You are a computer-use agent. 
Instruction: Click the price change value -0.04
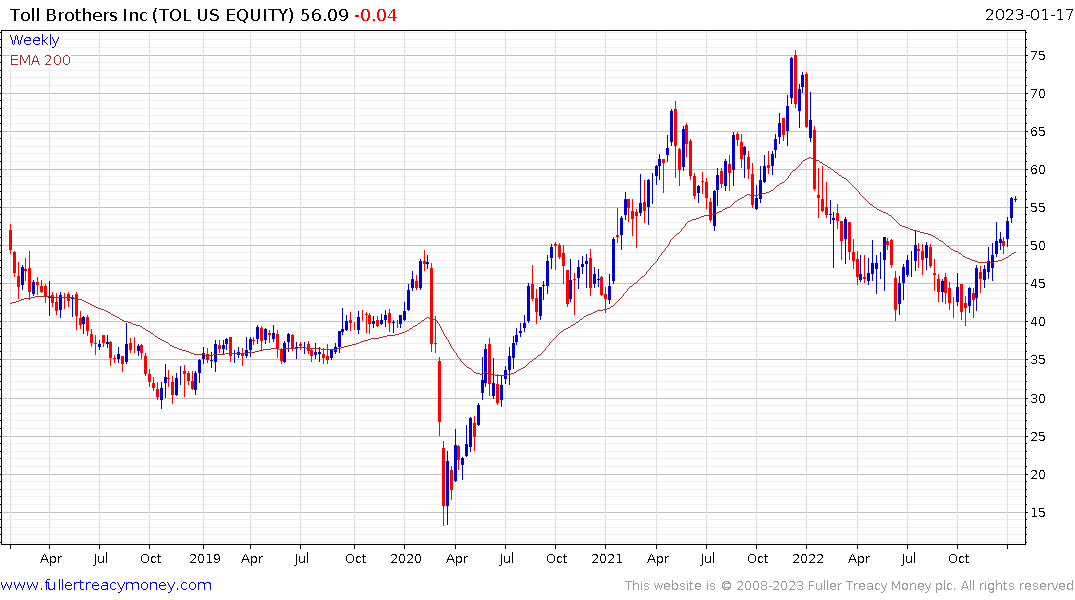[376, 15]
